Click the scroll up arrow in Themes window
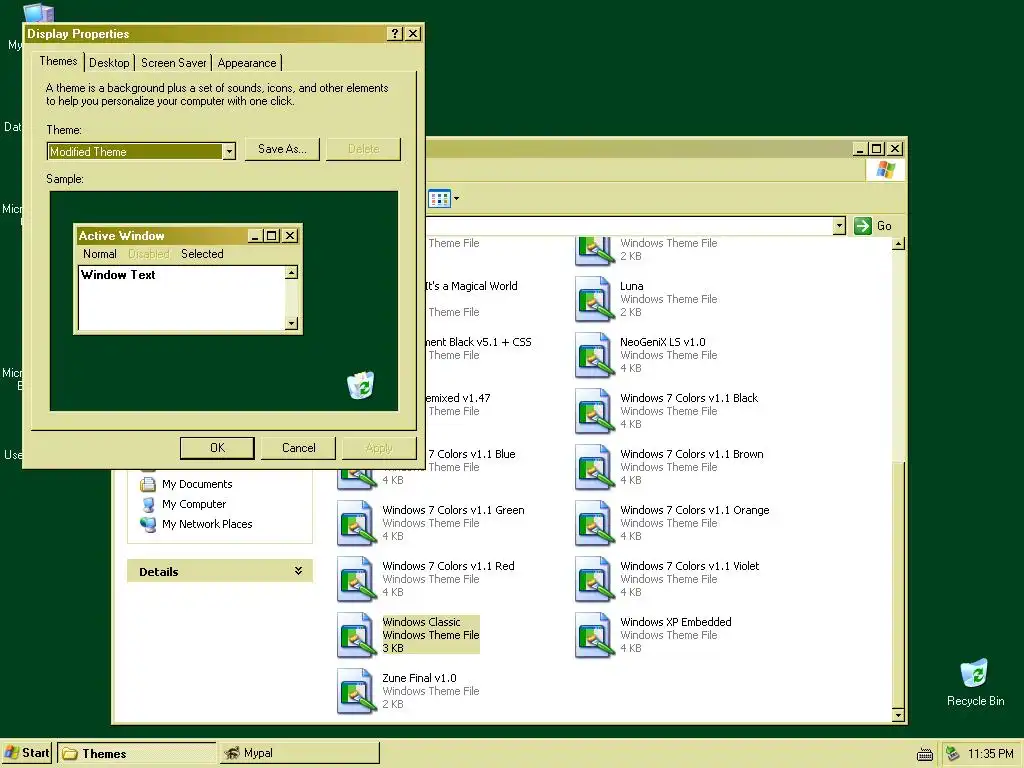1024x768 pixels. pos(899,244)
